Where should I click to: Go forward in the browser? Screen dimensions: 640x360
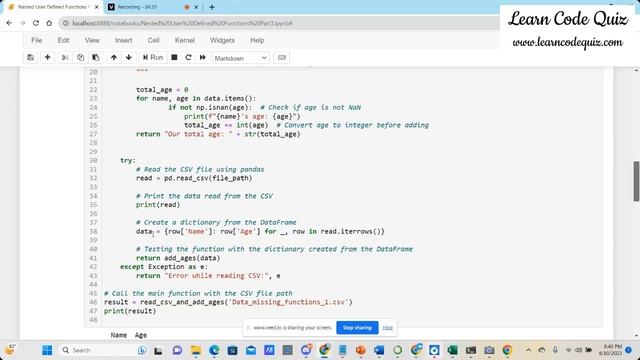22,23
